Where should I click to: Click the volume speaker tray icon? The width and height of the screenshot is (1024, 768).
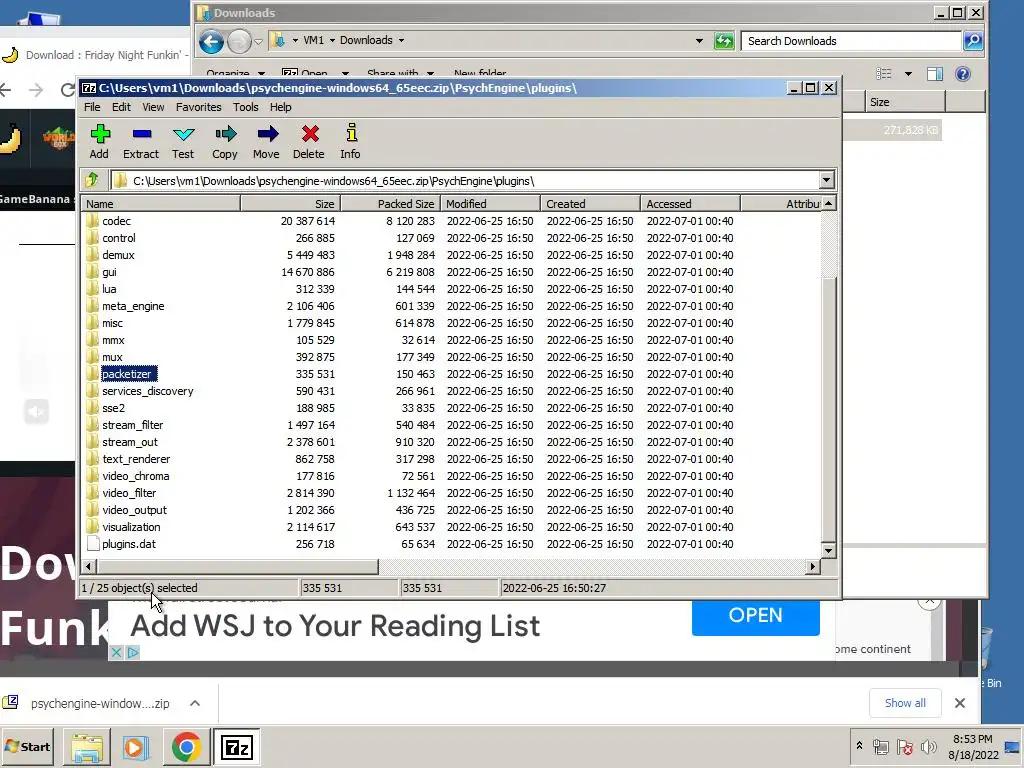[928, 746]
